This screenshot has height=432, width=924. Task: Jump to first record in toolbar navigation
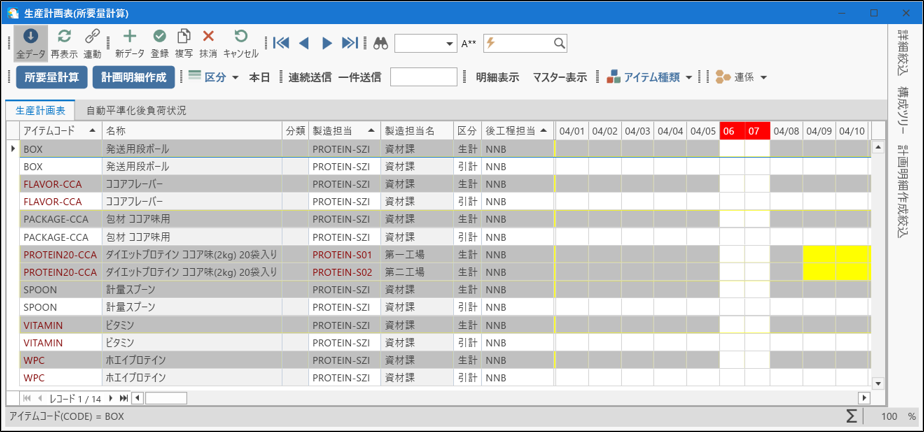(x=281, y=43)
